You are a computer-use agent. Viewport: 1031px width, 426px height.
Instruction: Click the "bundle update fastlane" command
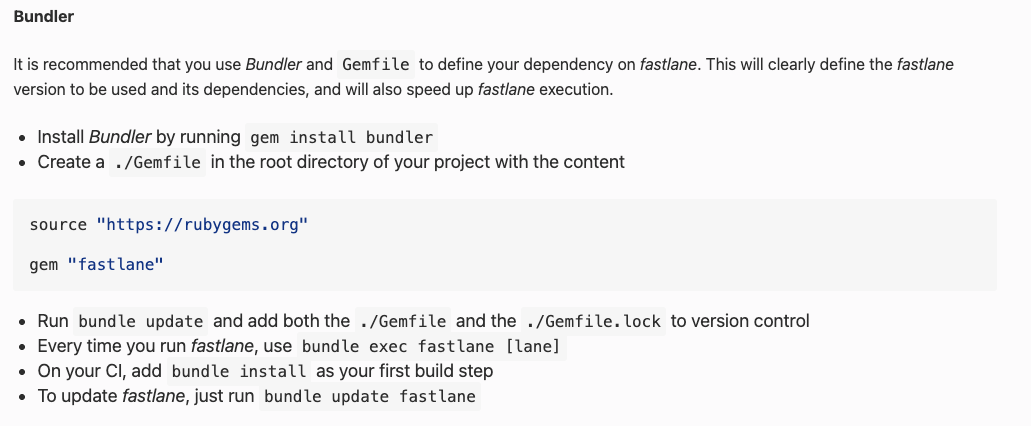coord(370,397)
